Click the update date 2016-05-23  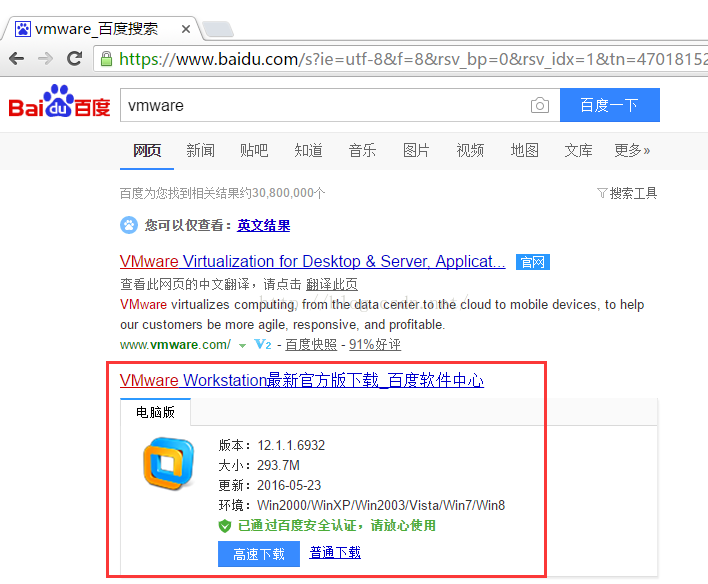tap(289, 485)
